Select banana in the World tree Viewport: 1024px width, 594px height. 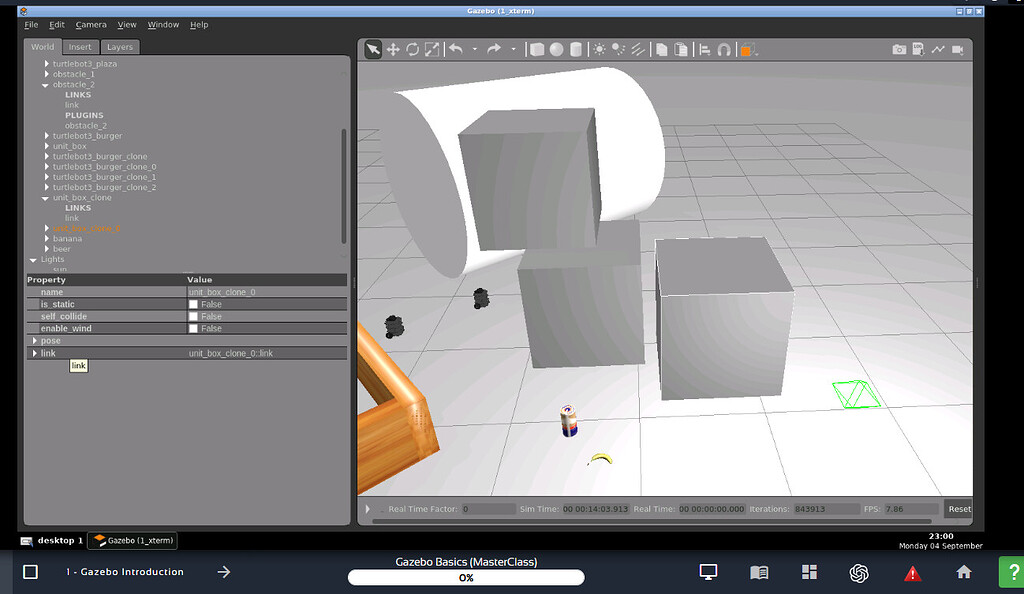[70, 238]
